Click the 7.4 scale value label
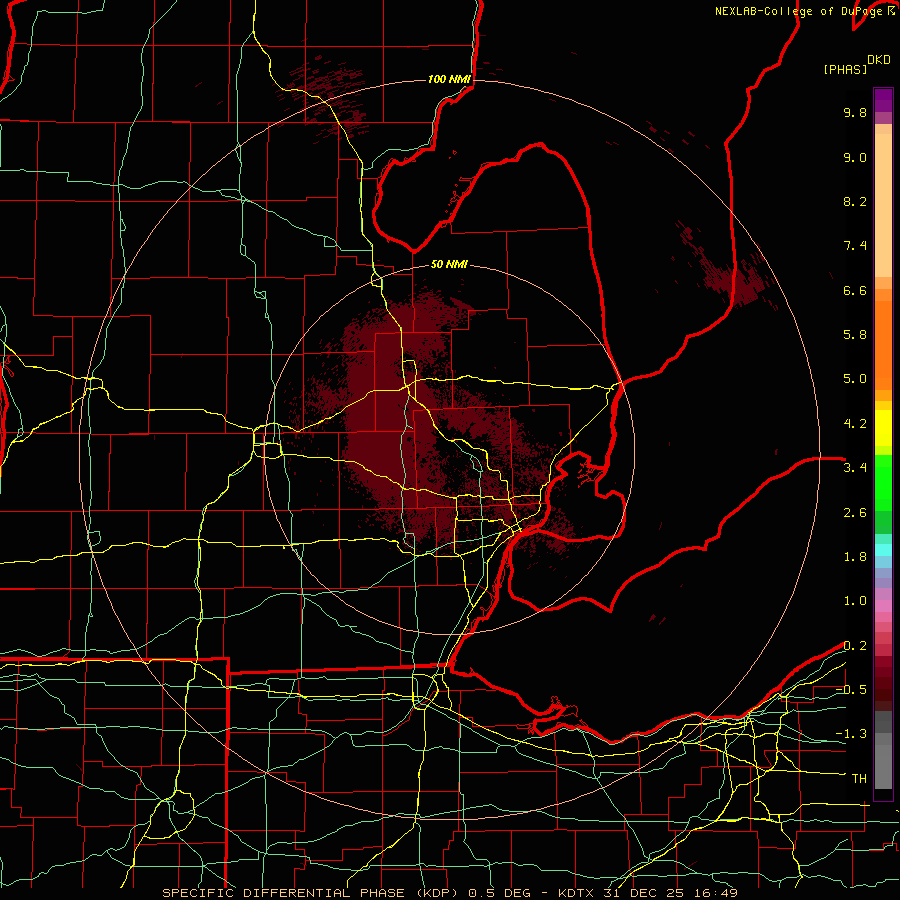This screenshot has height=900, width=900. pyautogui.click(x=855, y=246)
